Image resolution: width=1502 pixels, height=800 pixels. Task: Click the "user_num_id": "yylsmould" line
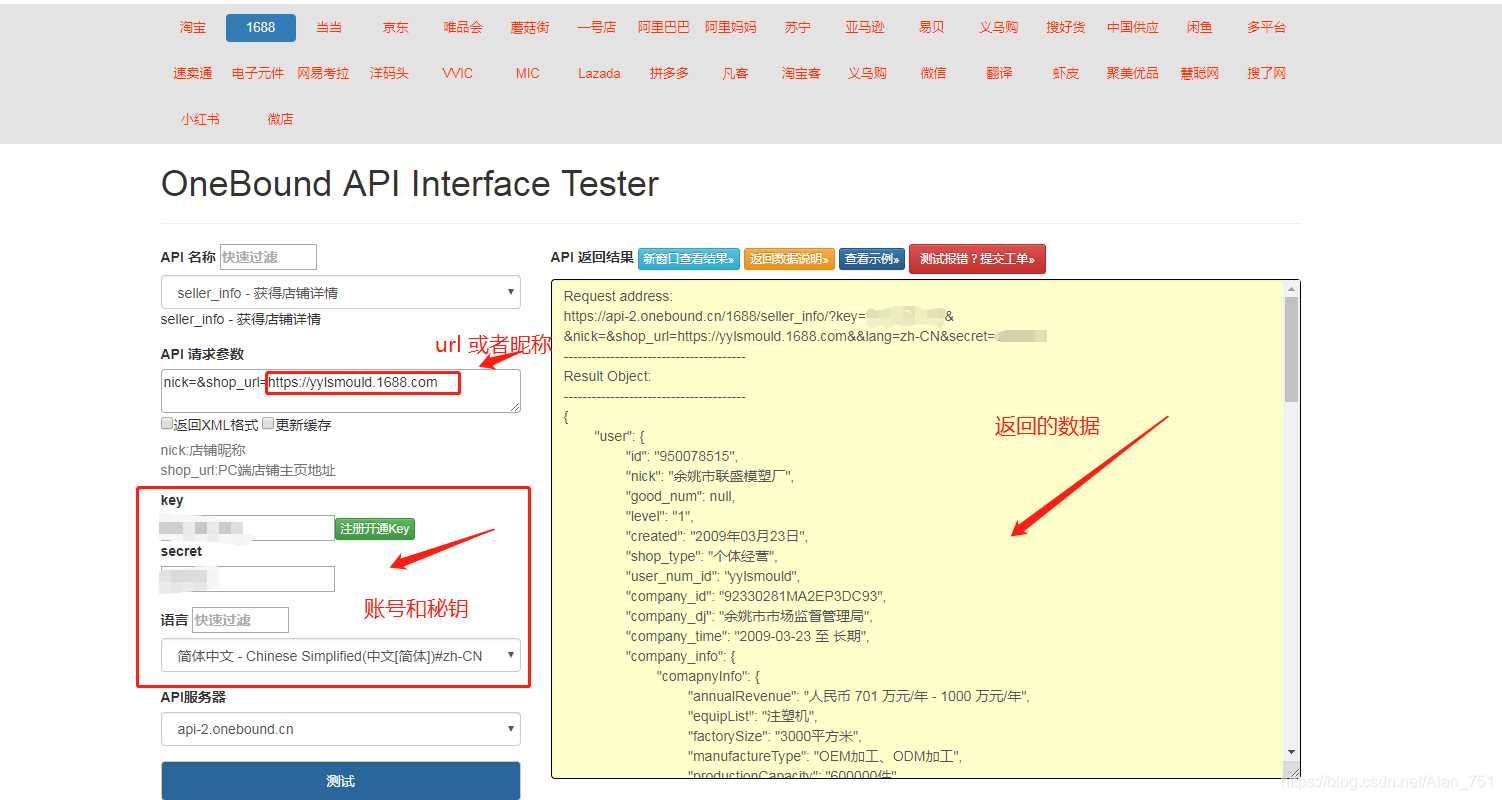pos(713,576)
